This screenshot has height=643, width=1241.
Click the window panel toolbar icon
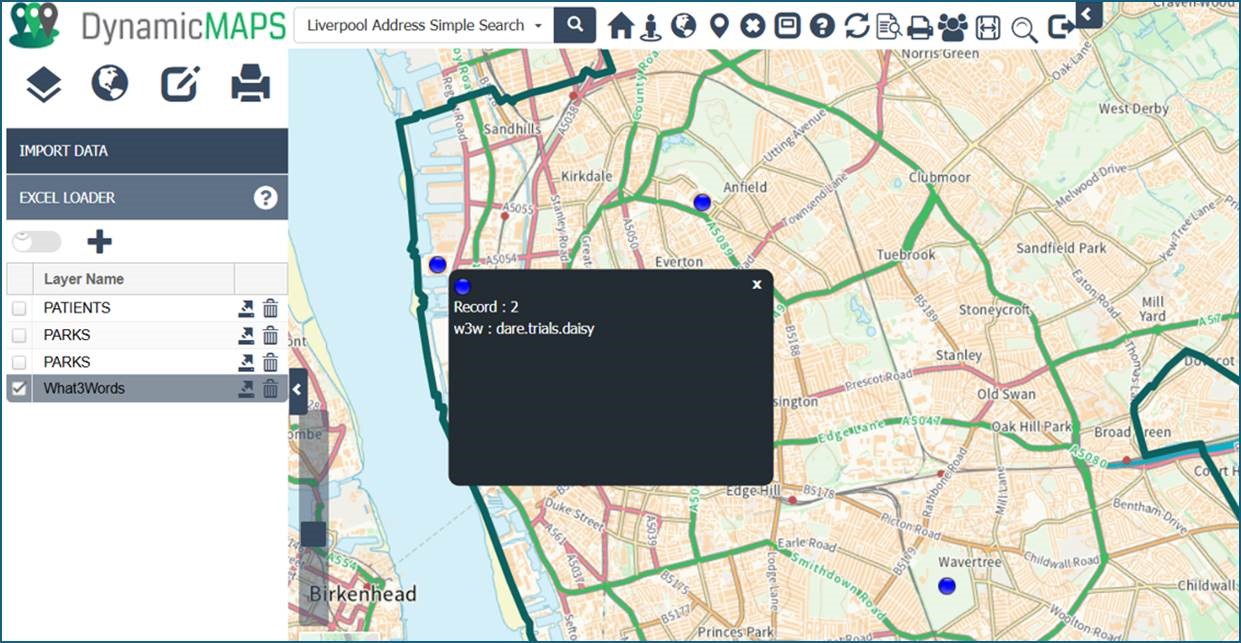[x=787, y=26]
